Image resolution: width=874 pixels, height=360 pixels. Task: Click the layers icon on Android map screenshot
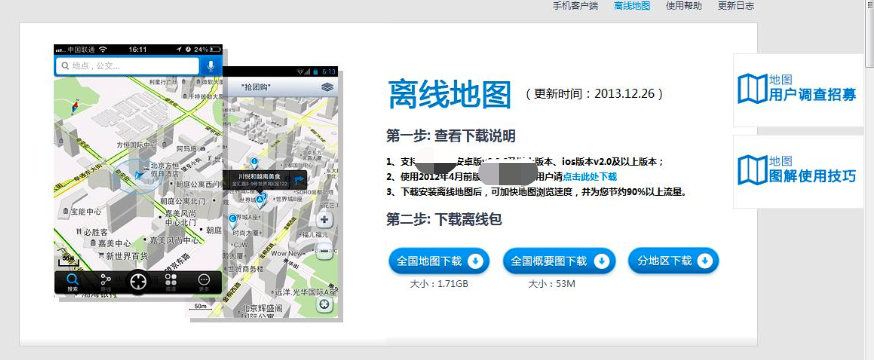[327, 87]
